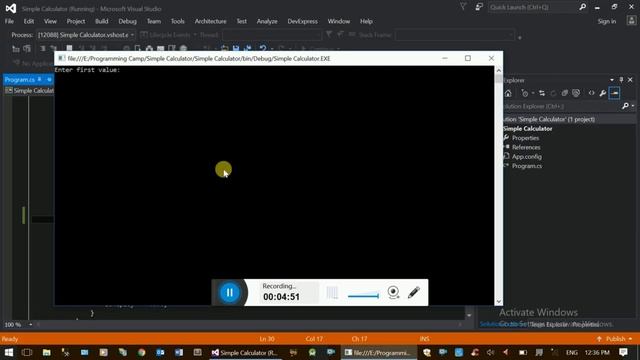Select the pen annotation tool in recorder
Viewport: 640px width, 360px height.
coord(413,292)
